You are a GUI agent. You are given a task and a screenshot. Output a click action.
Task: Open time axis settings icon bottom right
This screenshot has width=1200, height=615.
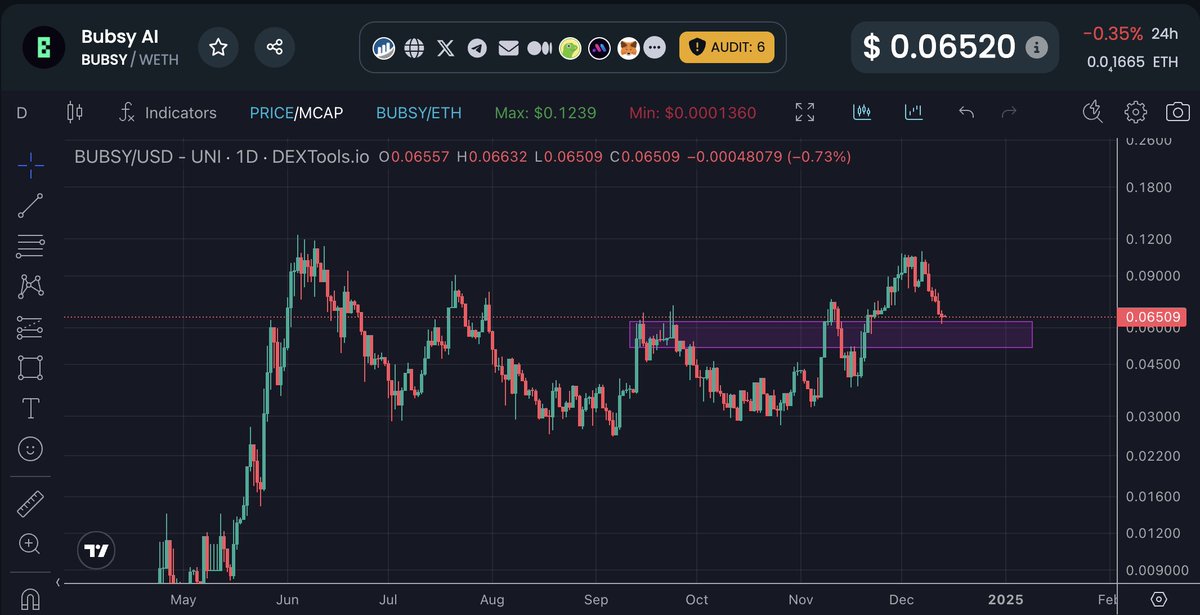click(x=1158, y=599)
